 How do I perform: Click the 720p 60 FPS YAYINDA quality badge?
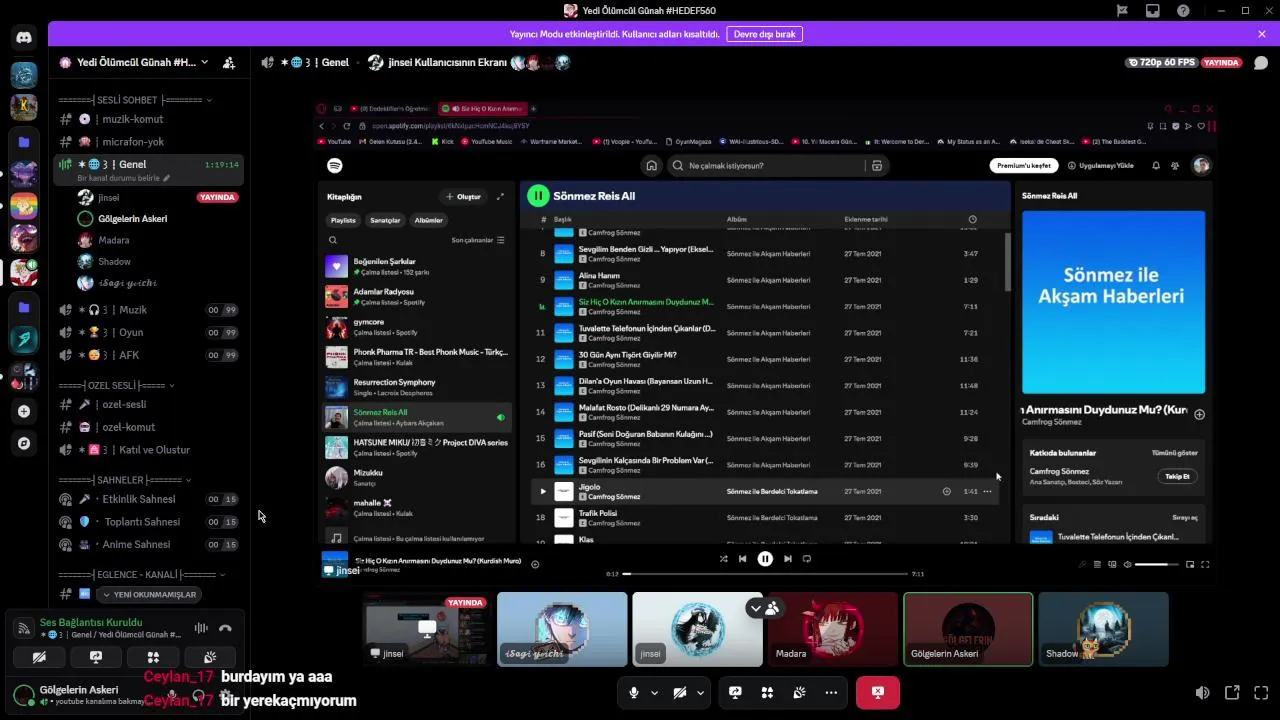[1185, 62]
